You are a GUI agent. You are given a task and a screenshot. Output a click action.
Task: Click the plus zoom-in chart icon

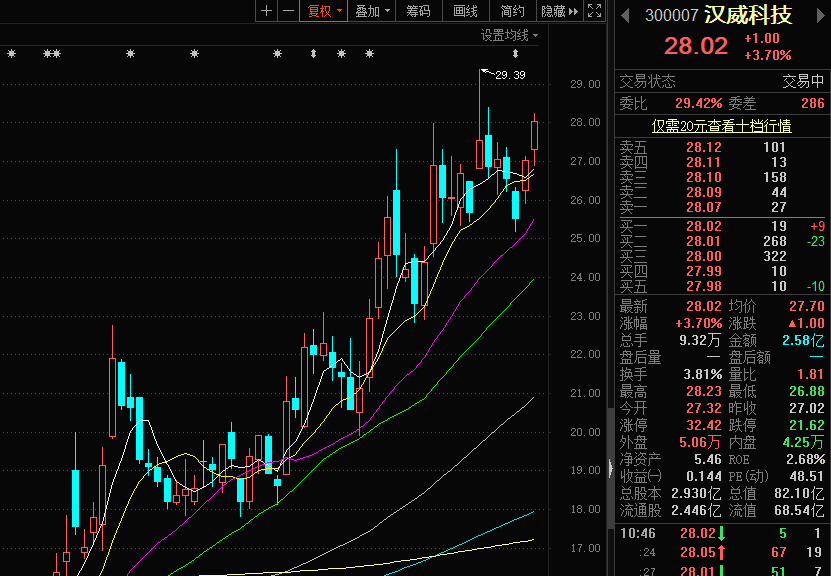(x=266, y=11)
